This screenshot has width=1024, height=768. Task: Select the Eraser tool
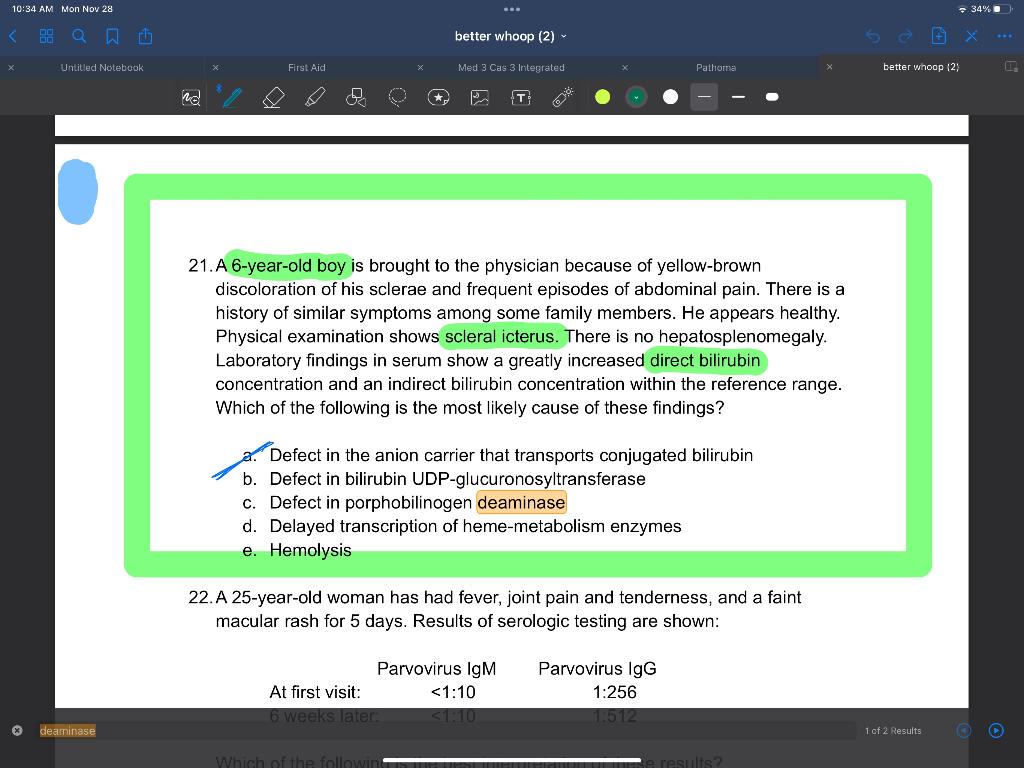(273, 97)
